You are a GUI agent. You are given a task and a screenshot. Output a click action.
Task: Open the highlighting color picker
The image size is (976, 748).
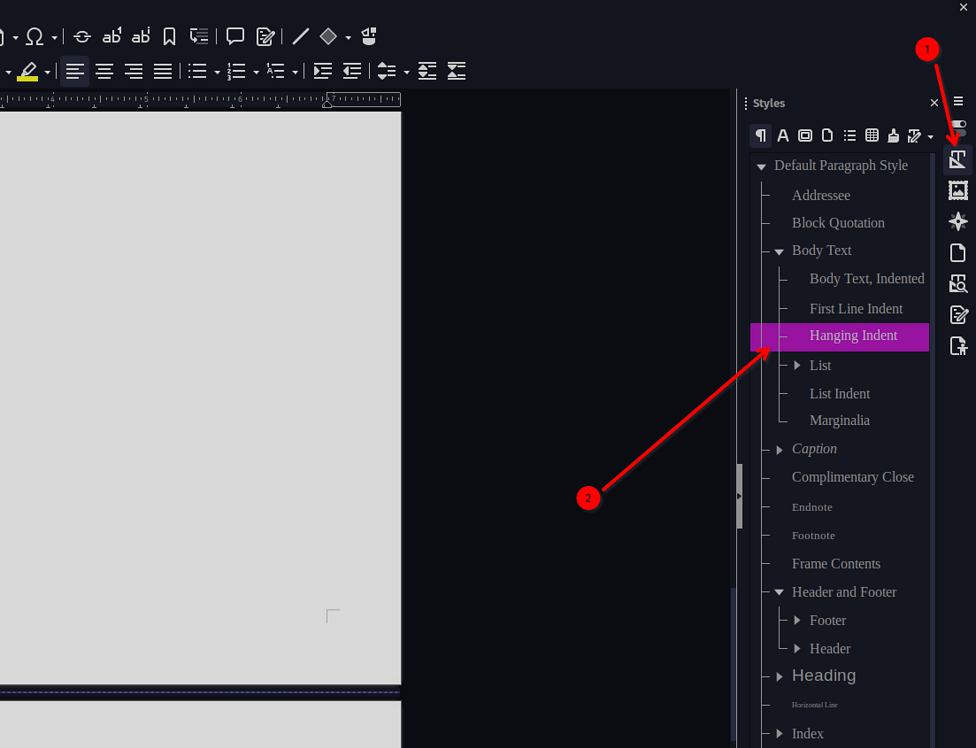[47, 71]
